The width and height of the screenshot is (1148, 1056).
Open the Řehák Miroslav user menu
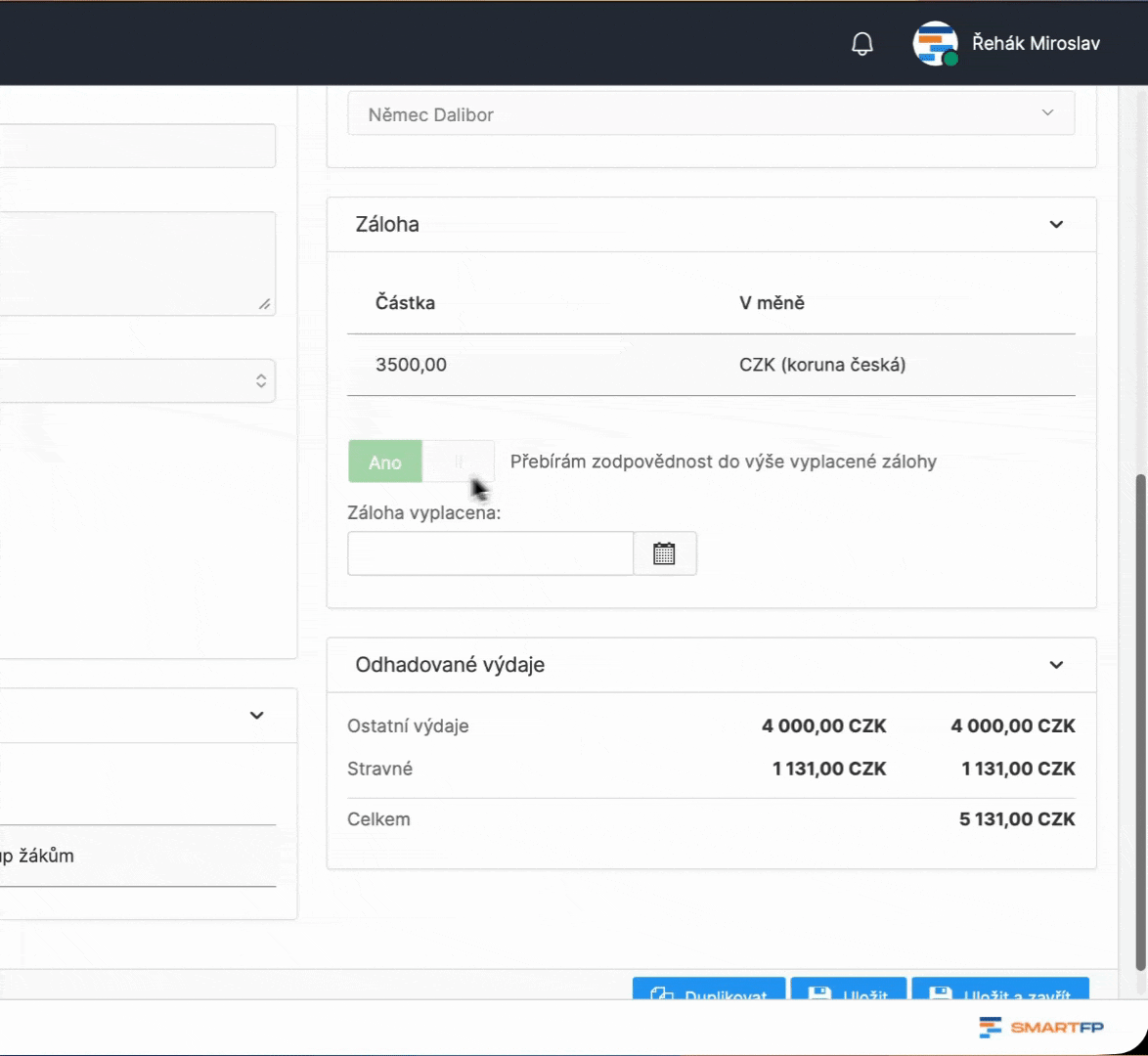pos(1036,44)
